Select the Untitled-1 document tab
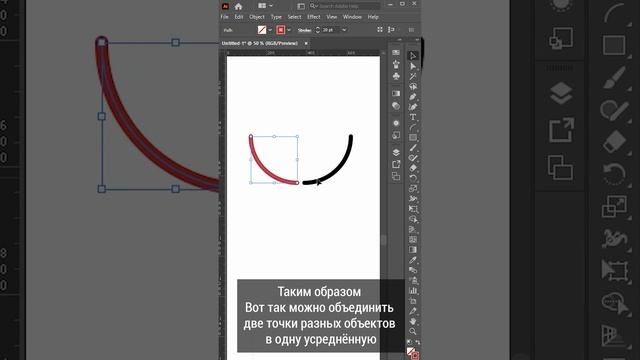Screen dimensions: 640x360 pos(260,43)
